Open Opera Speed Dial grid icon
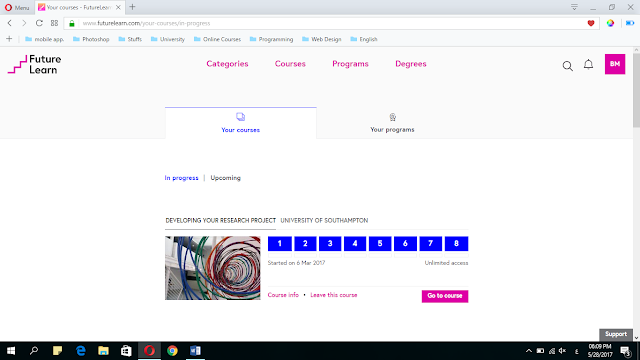Viewport: 640px width, 360px height. [x=54, y=23]
